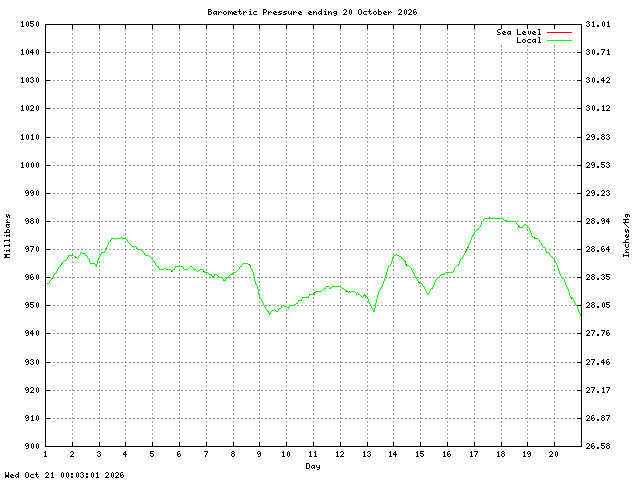Click the 30.71 inches tick label

(x=598, y=52)
